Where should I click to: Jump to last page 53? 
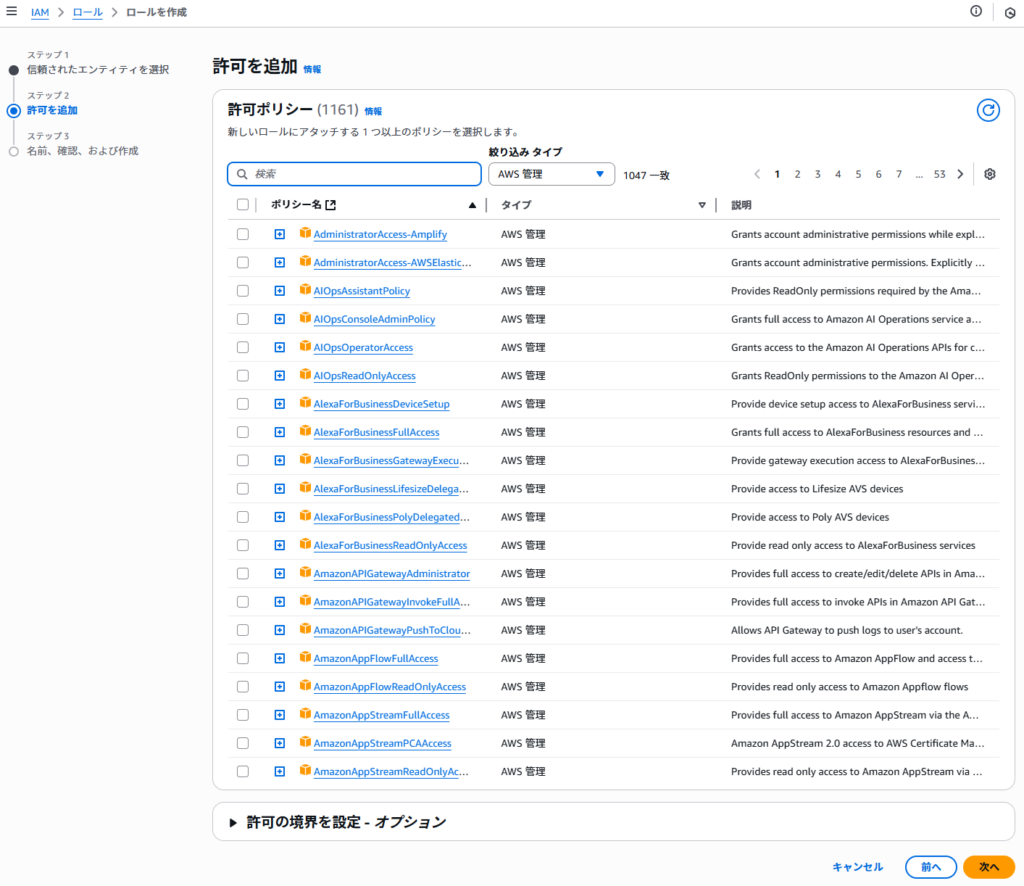tap(939, 174)
